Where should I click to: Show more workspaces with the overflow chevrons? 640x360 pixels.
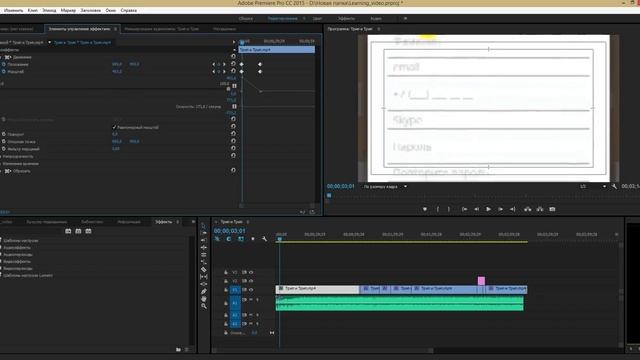[405, 18]
